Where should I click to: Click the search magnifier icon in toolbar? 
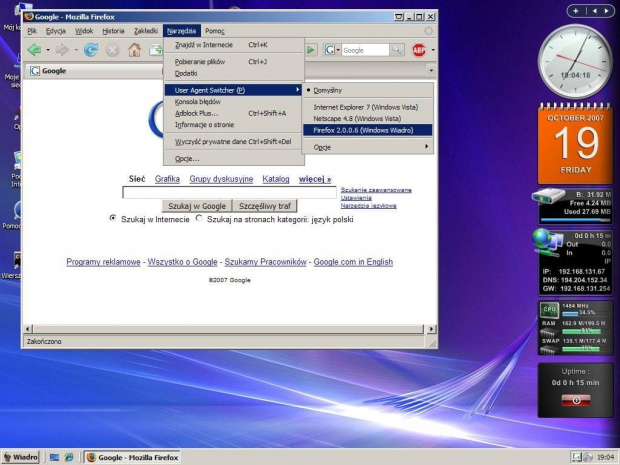pos(397,50)
